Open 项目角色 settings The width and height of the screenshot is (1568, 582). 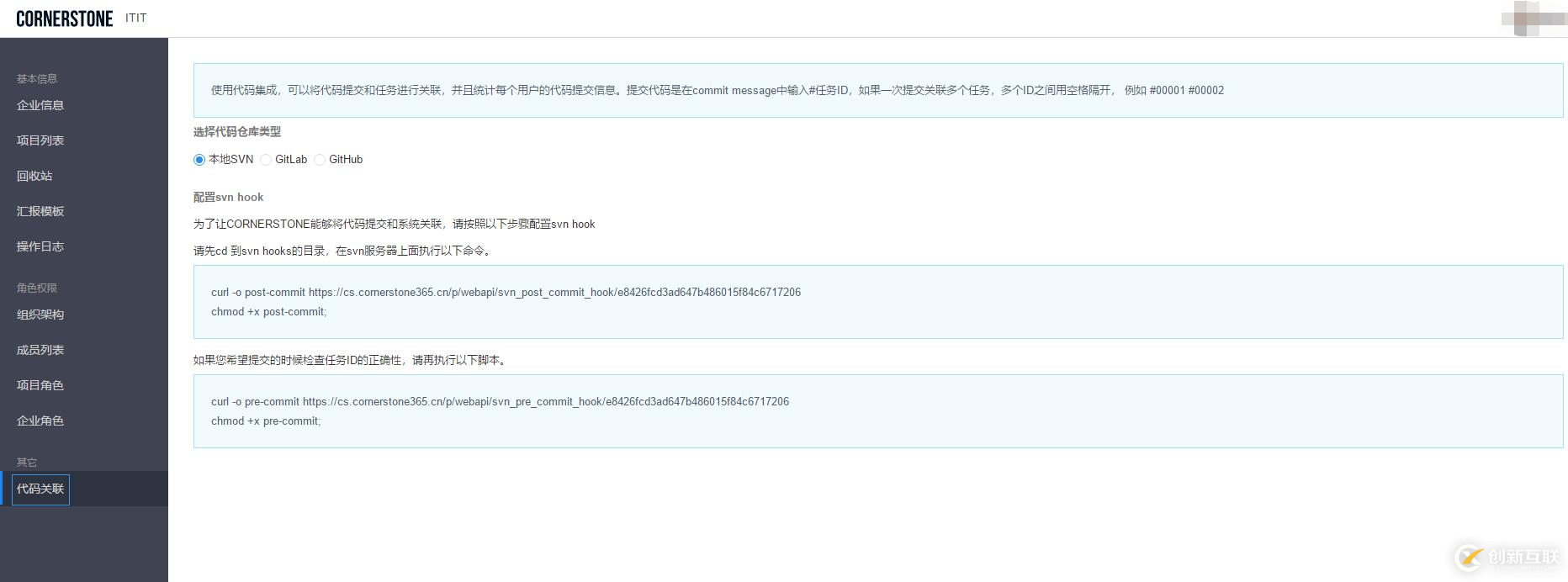click(x=40, y=385)
